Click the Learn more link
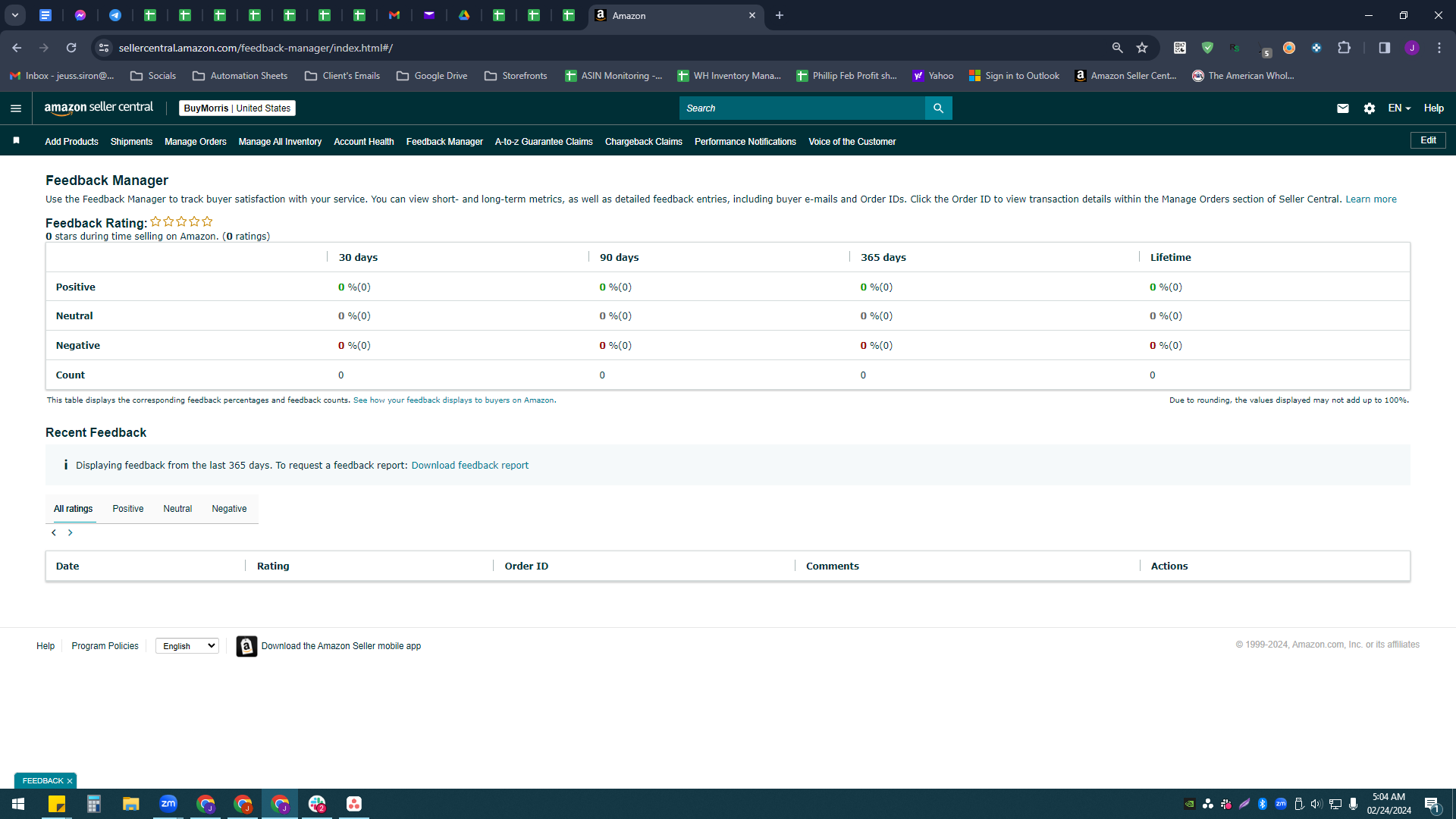The width and height of the screenshot is (1456, 819). (1371, 199)
